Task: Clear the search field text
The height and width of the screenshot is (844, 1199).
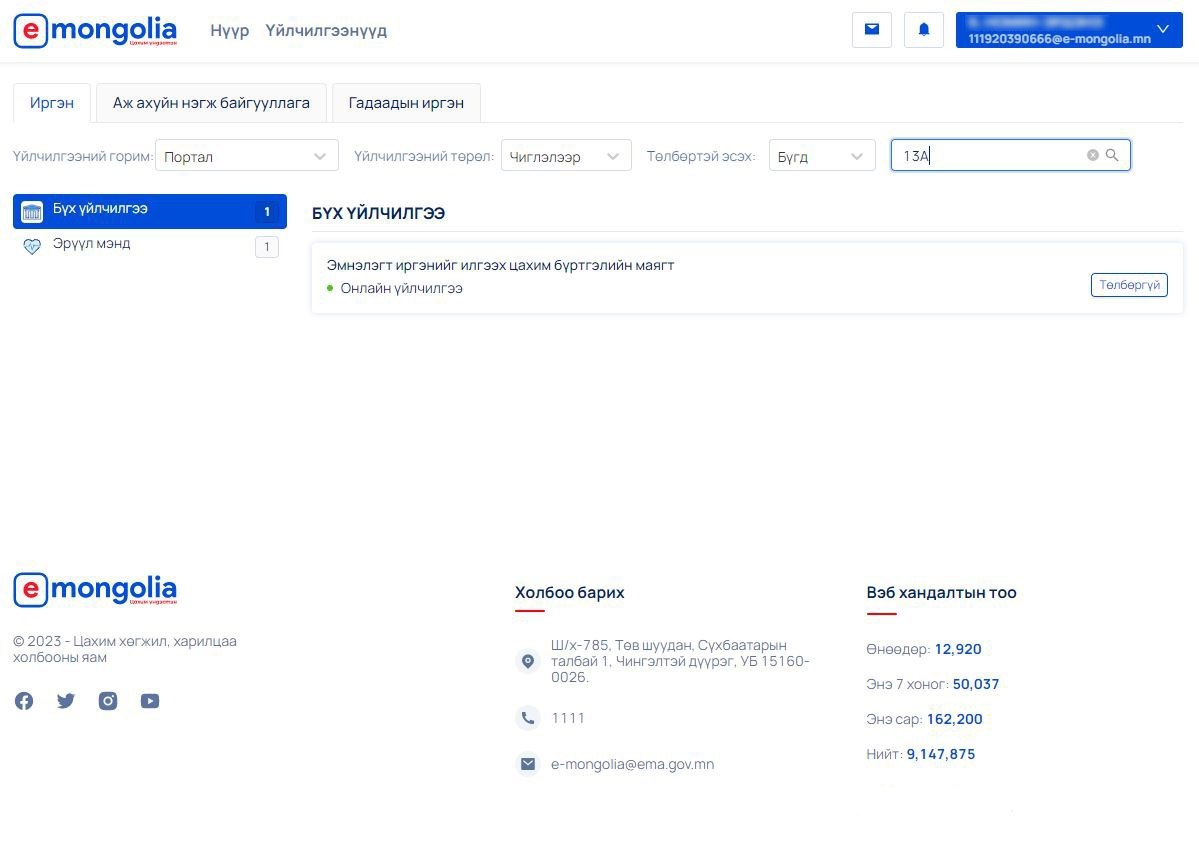Action: click(1092, 155)
